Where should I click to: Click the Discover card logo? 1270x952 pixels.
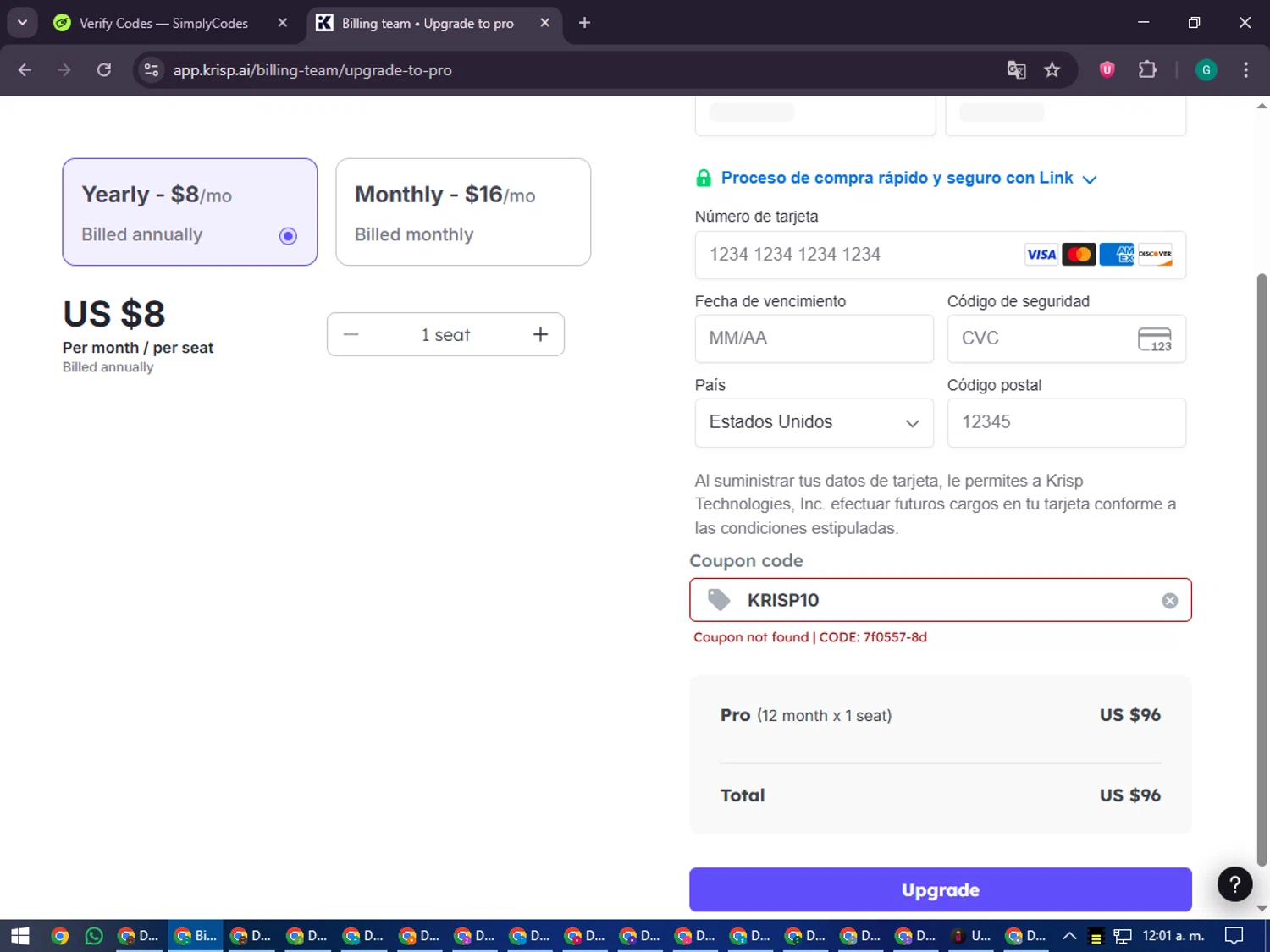pyautogui.click(x=1155, y=255)
